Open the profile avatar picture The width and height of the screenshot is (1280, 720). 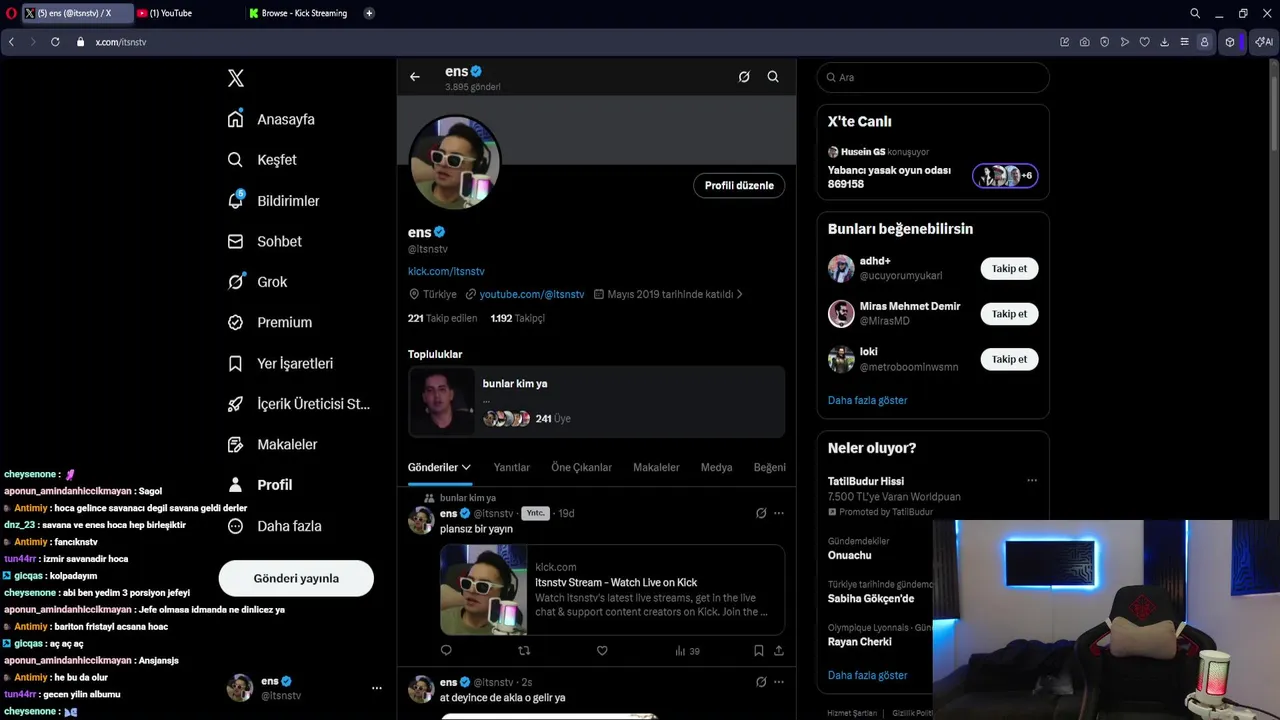click(455, 162)
